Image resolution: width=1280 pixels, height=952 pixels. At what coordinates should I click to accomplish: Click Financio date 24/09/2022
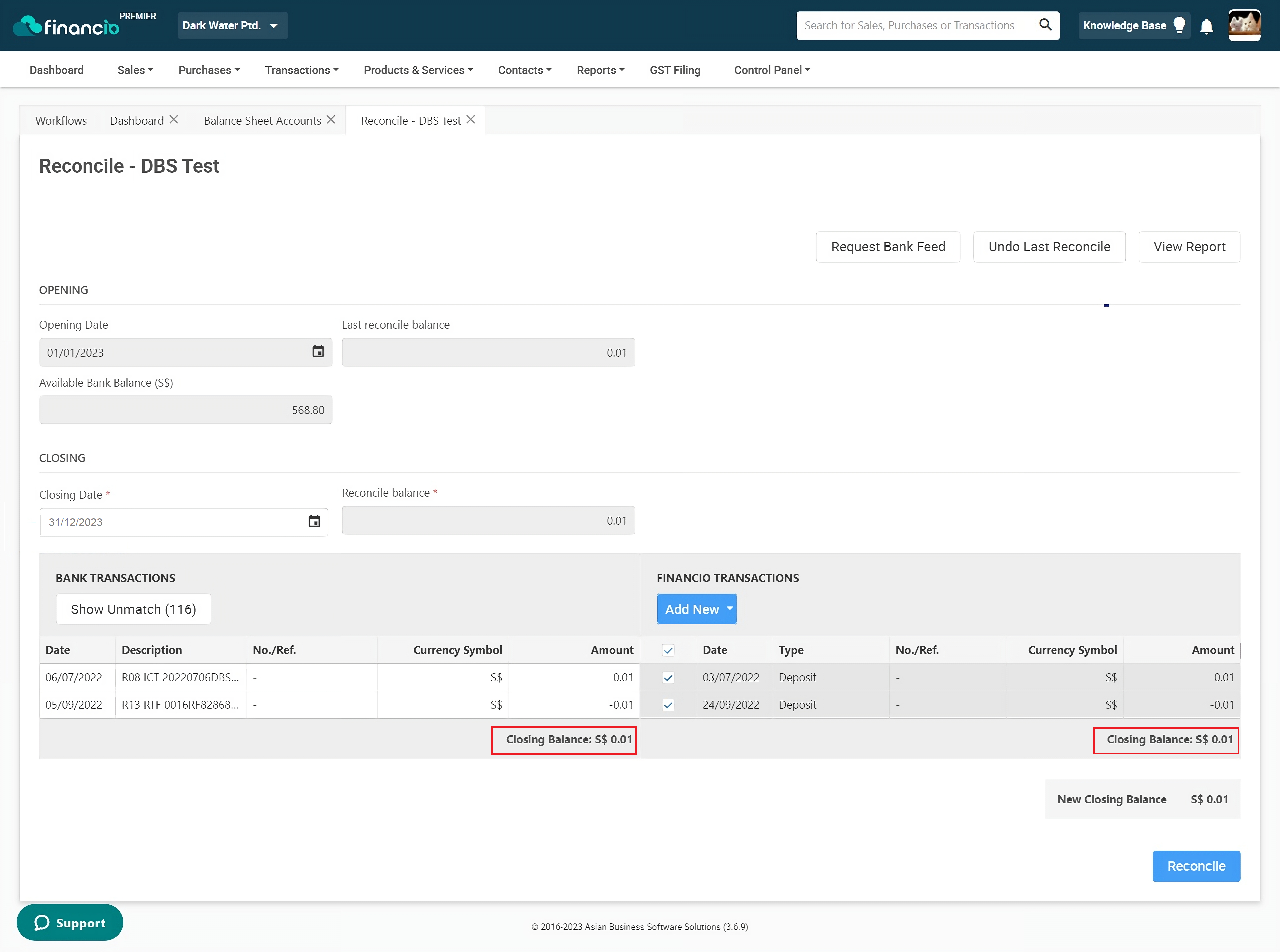(x=731, y=705)
